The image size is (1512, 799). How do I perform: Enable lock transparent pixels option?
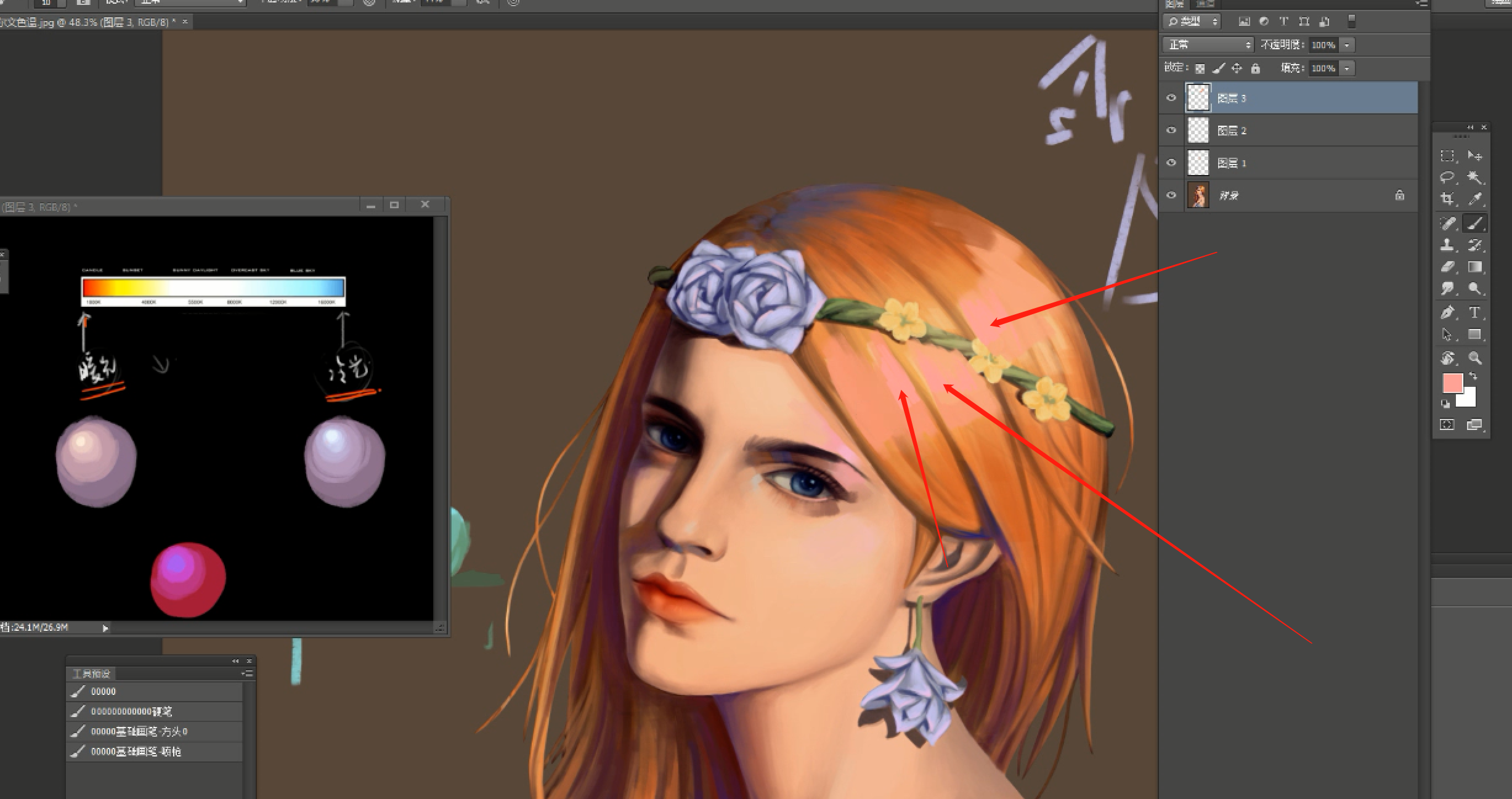point(1200,68)
